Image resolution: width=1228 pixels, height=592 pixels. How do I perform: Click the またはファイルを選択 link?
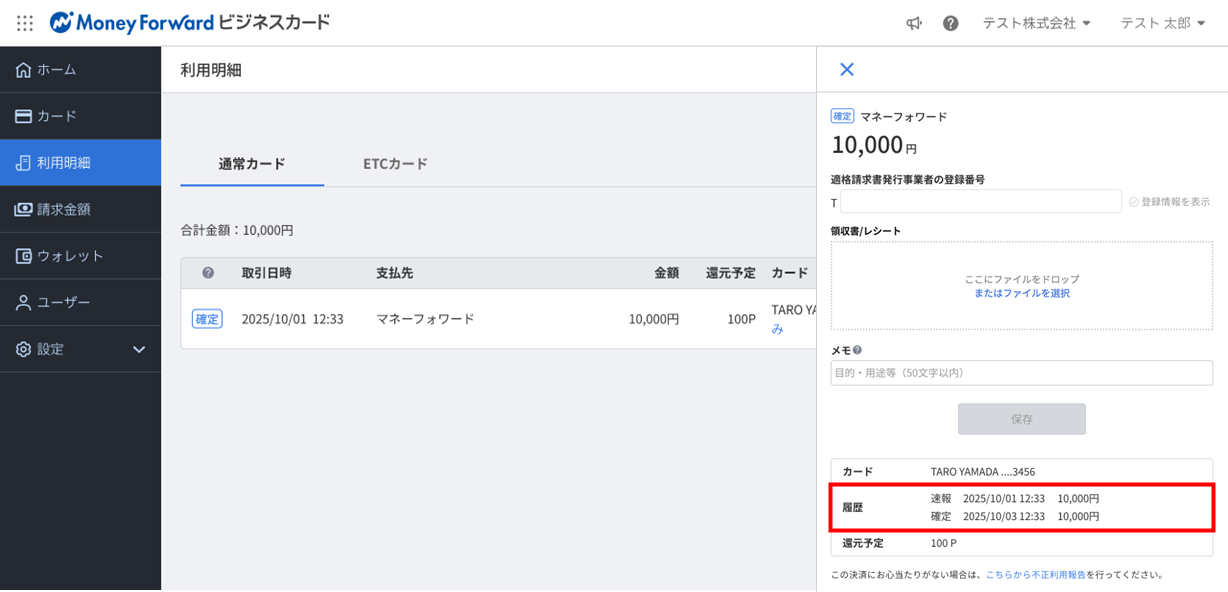click(1022, 294)
